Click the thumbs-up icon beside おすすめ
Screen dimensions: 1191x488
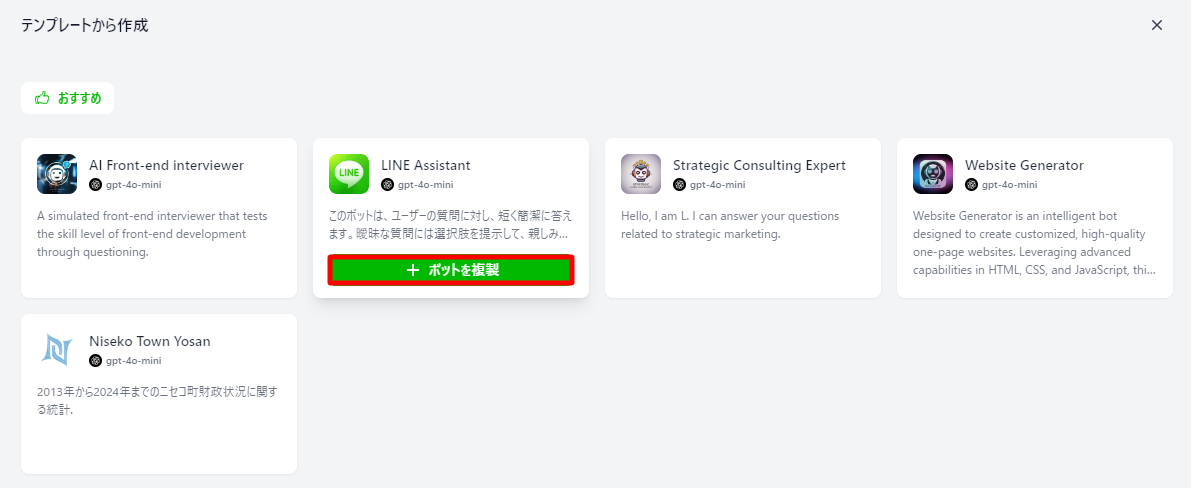pyautogui.click(x=42, y=98)
